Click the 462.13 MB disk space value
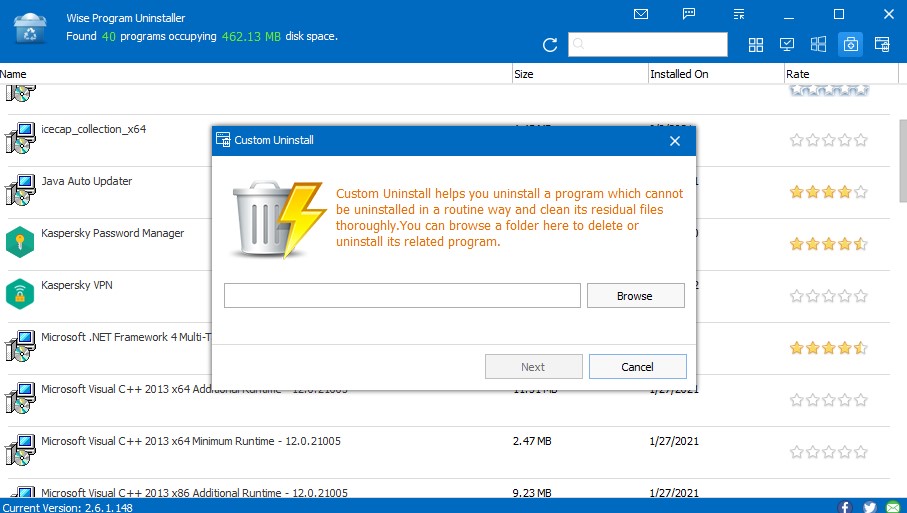907x513 pixels. coord(251,36)
